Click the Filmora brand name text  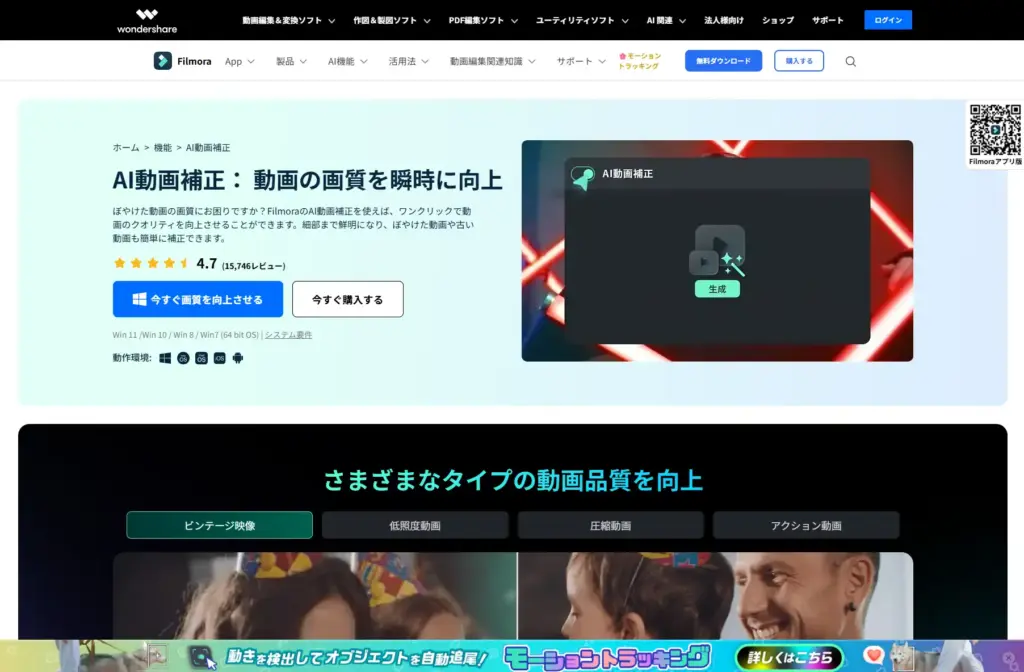194,61
